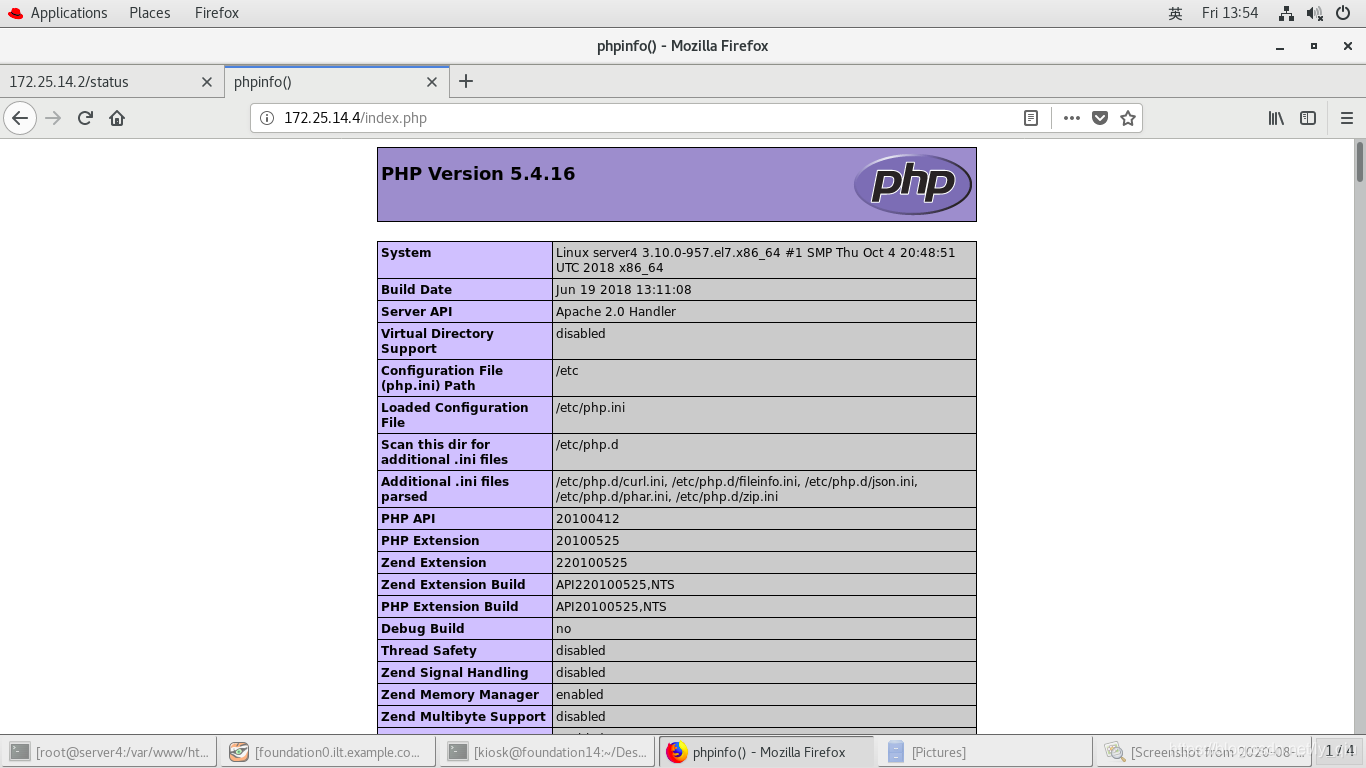Open the clock Fri 13:54
The height and width of the screenshot is (768, 1366).
click(1230, 13)
